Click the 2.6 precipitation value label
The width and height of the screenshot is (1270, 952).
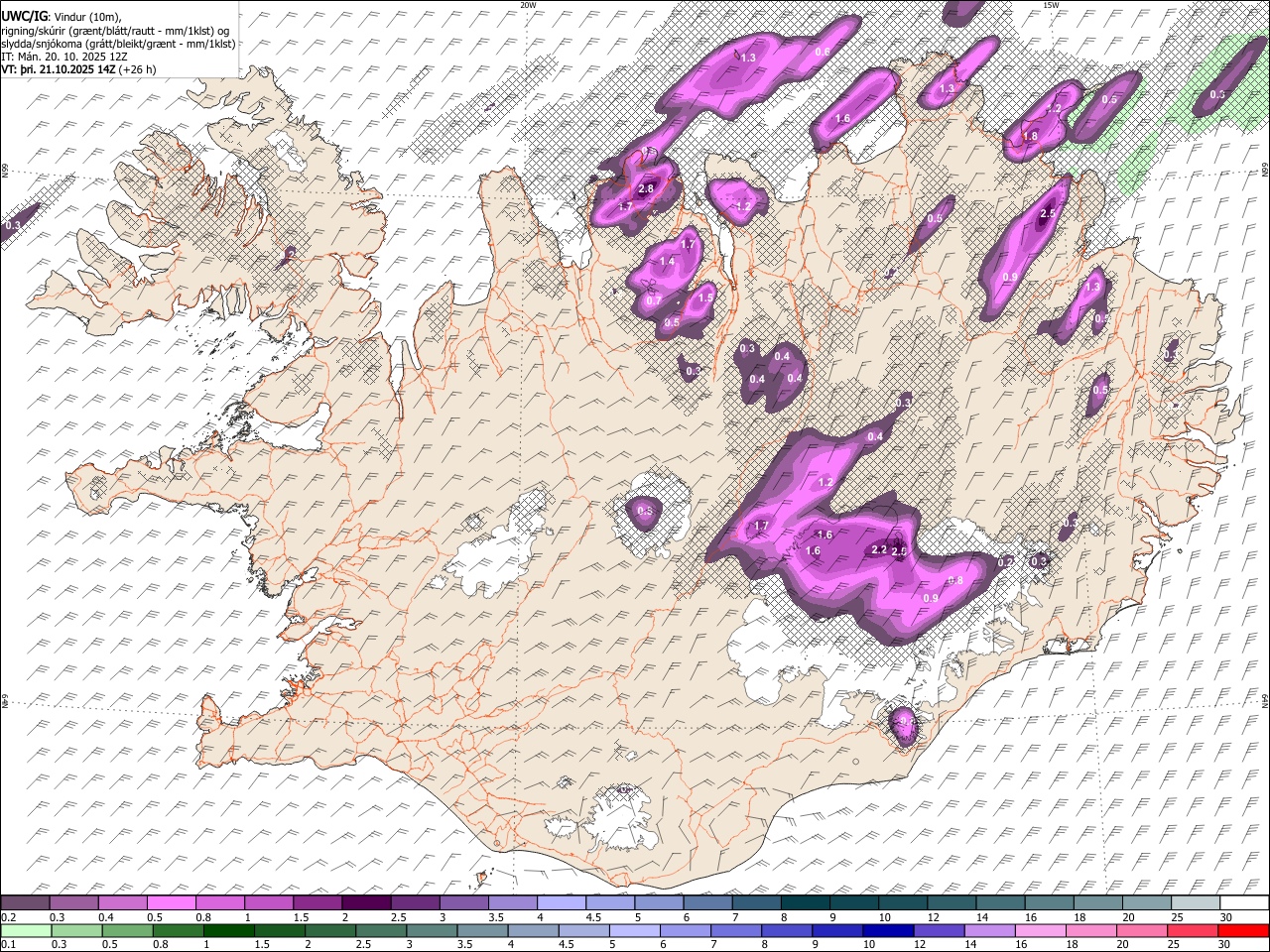(x=900, y=551)
